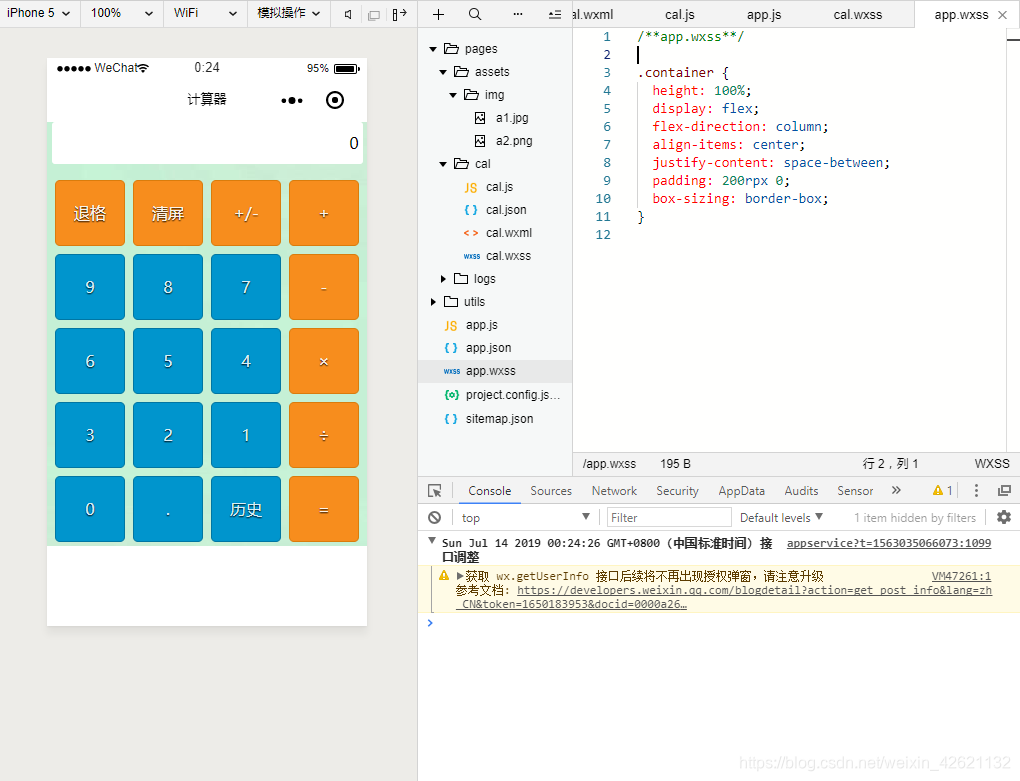Click the collapse-all tree icon
The height and width of the screenshot is (781, 1020).
point(555,14)
